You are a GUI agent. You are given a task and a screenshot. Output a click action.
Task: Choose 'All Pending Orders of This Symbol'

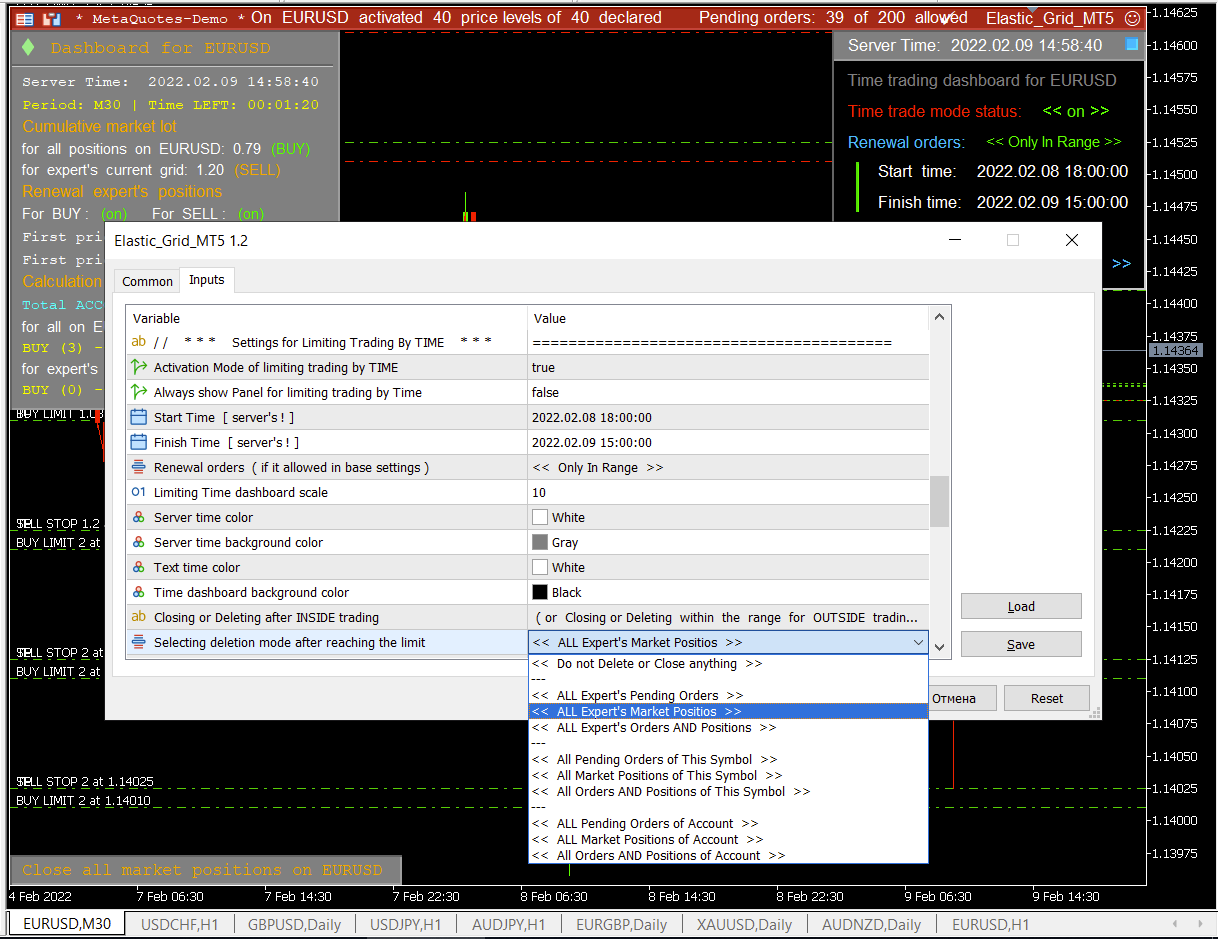[728, 760]
